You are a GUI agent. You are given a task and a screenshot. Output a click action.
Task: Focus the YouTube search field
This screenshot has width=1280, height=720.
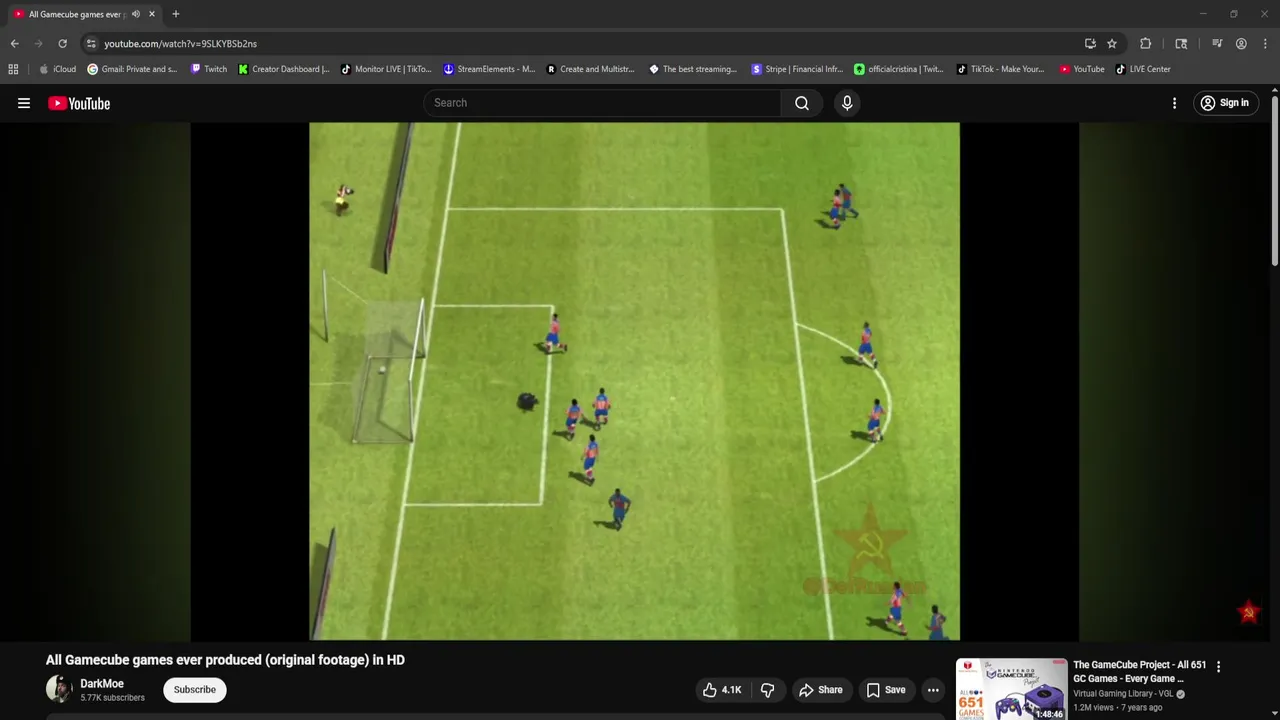point(603,103)
